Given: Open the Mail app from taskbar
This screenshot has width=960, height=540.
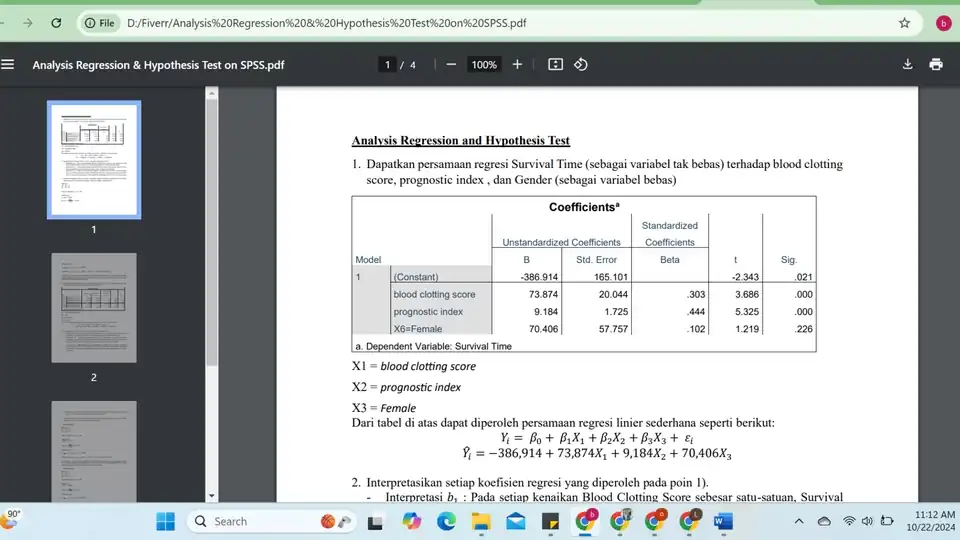Looking at the screenshot, I should (516, 522).
